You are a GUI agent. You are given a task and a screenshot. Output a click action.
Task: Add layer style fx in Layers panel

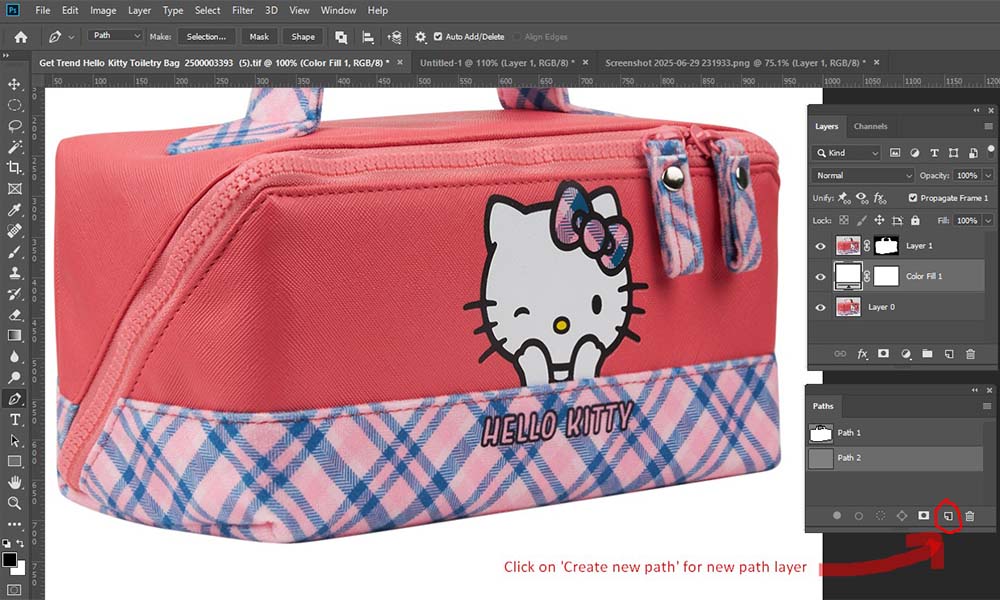[862, 354]
